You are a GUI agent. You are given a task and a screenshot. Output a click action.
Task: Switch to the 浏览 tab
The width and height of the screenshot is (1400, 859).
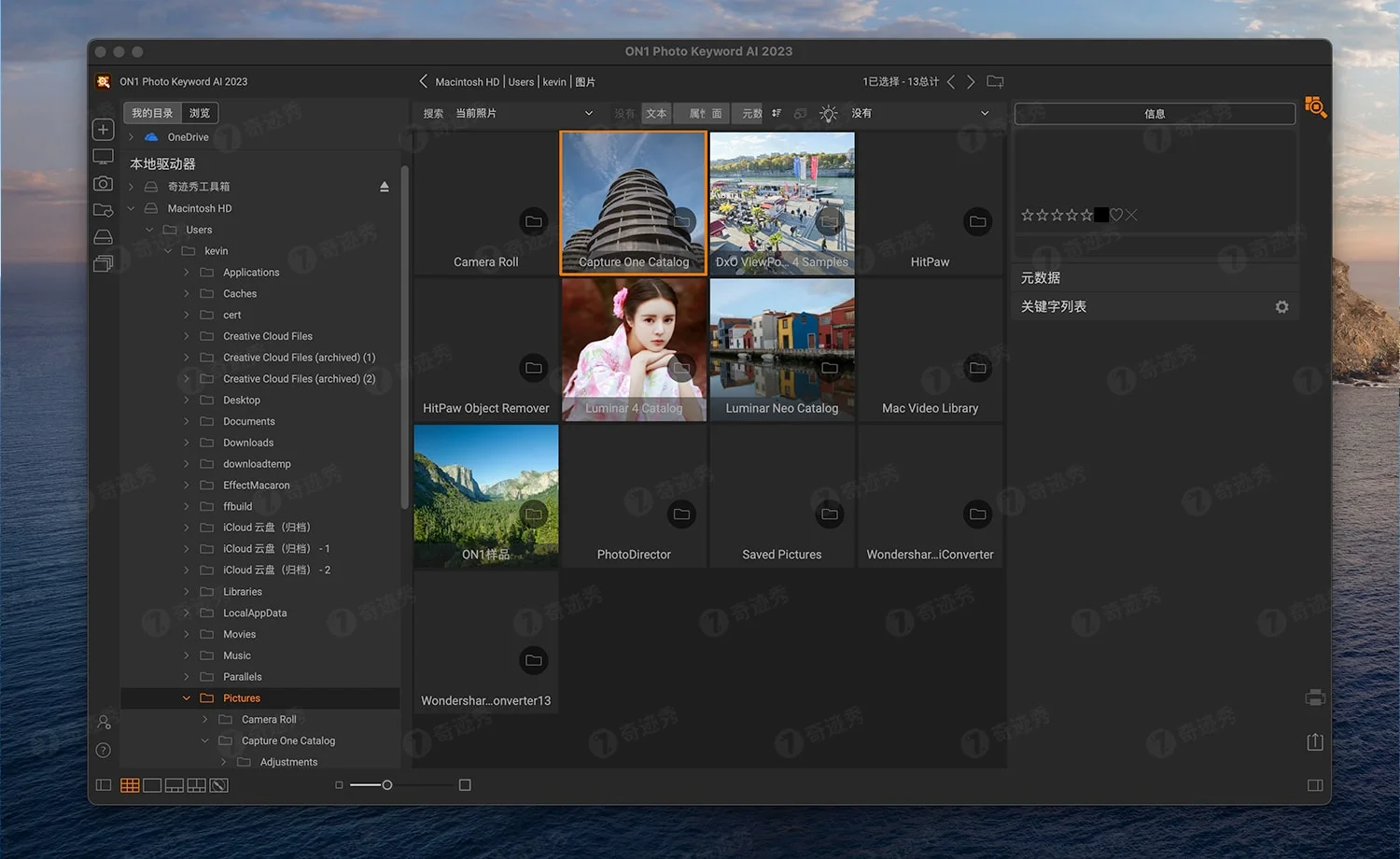pyautogui.click(x=198, y=112)
